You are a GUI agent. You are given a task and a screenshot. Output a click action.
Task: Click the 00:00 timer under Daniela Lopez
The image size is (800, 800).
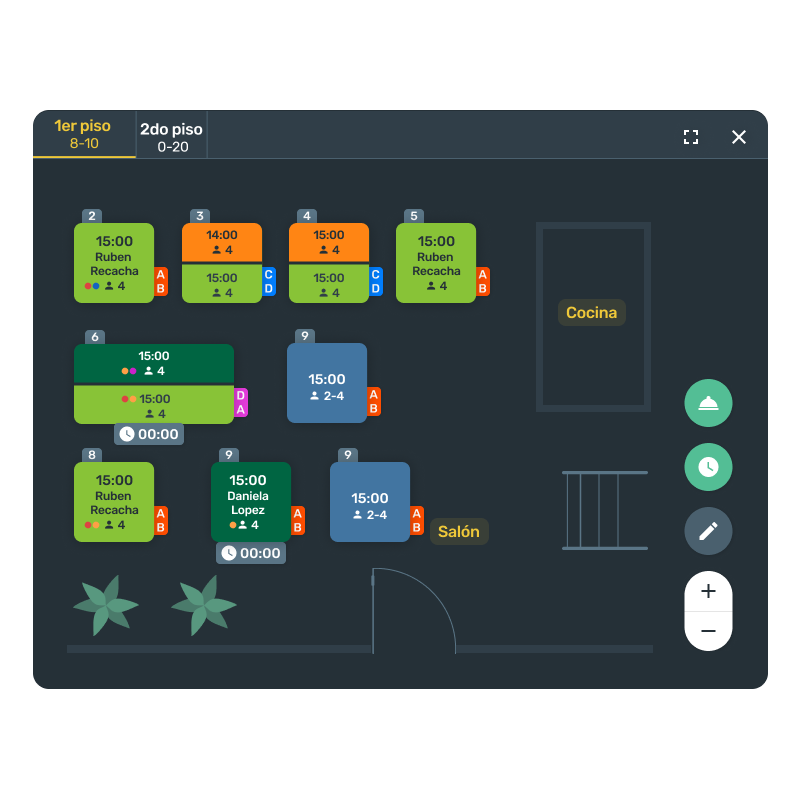click(x=251, y=553)
